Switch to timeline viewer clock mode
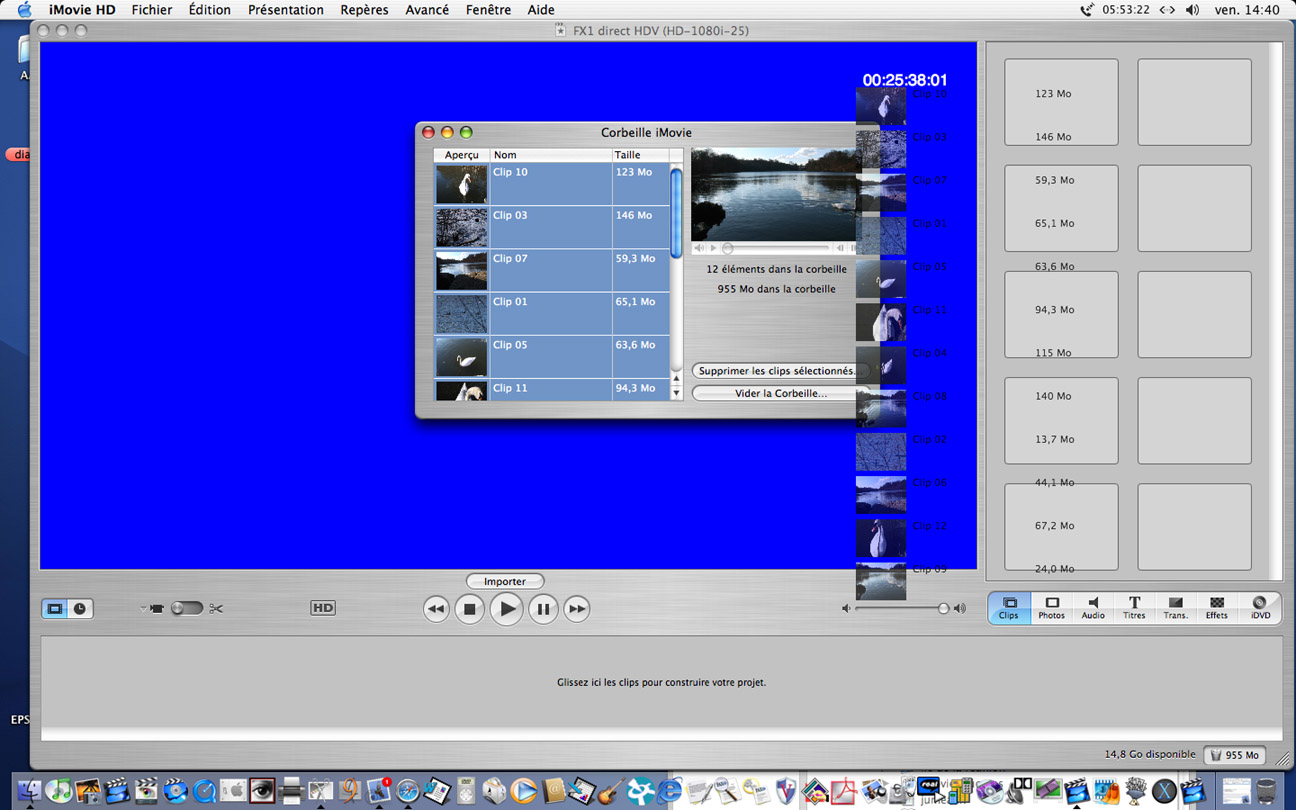Screen dimensions: 1296x810 point(80,608)
